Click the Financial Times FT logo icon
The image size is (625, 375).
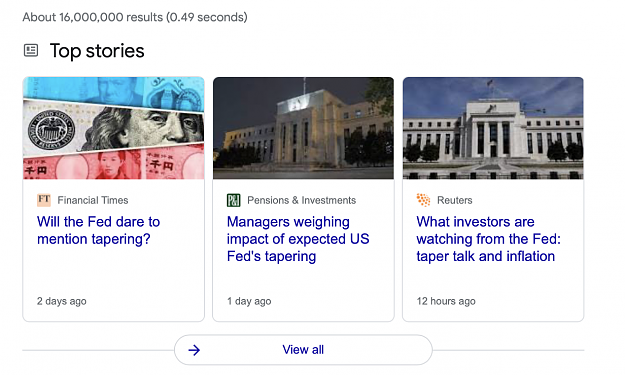(44, 200)
